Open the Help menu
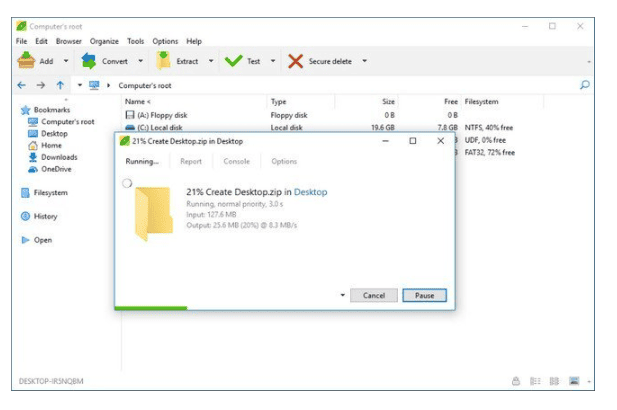The height and width of the screenshot is (410, 617). (194, 41)
